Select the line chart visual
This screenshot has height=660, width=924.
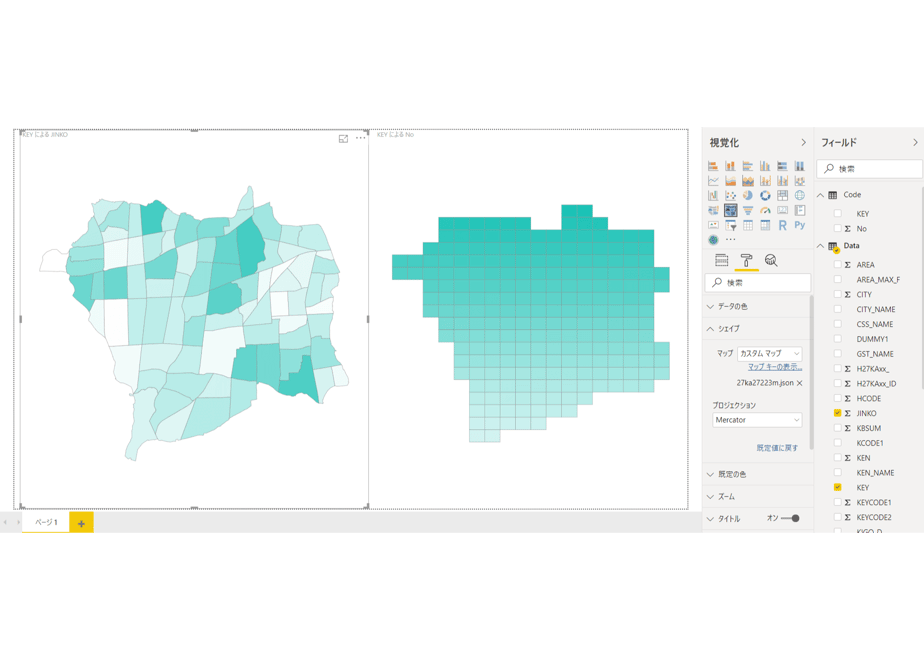point(713,180)
